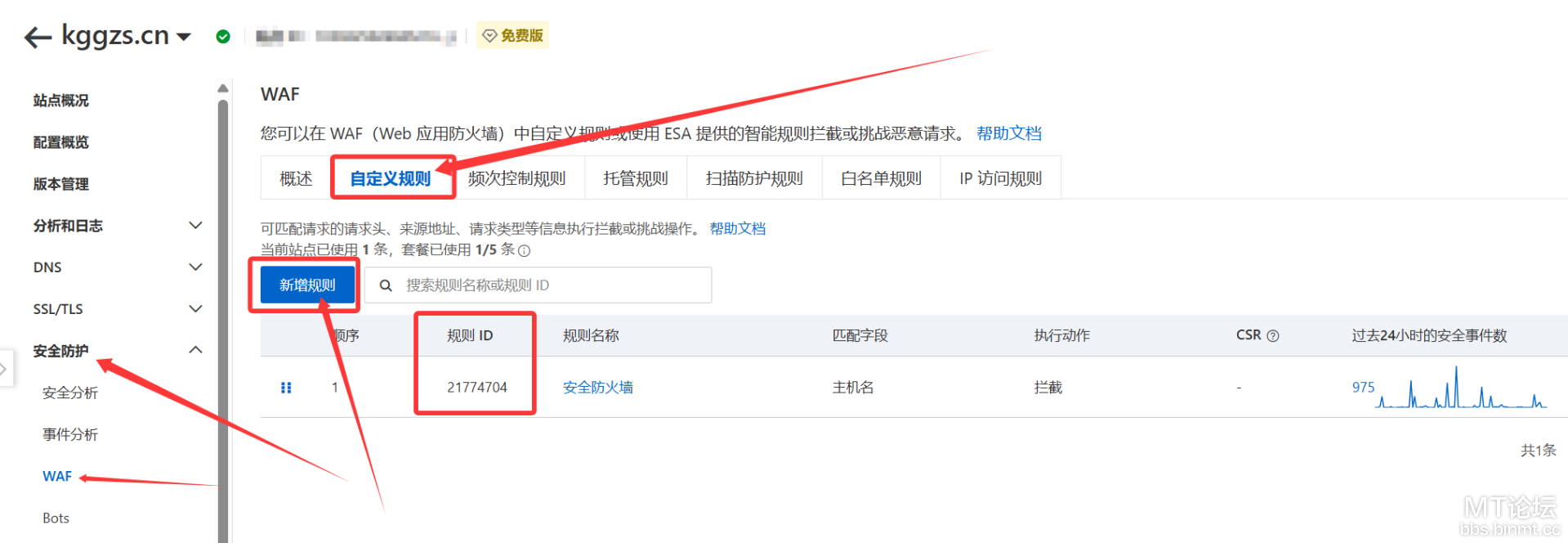Click the back arrow beside kggzs.cn
Image resolution: width=1568 pixels, height=543 pixels.
click(38, 38)
